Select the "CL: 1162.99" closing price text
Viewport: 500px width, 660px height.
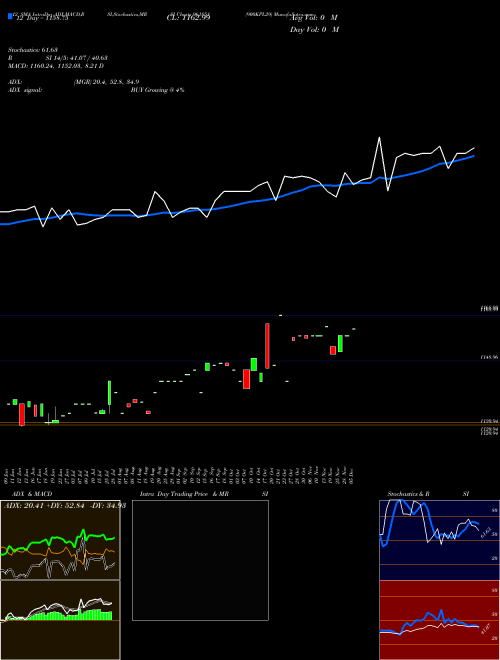tap(189, 18)
